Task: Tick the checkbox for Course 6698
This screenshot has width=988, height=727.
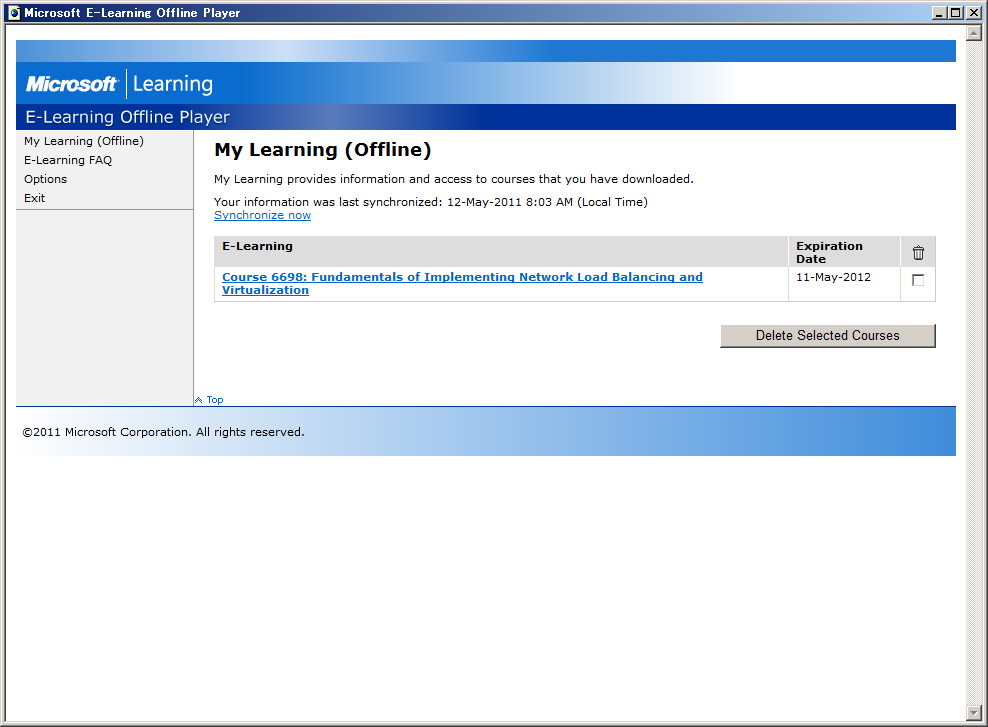Action: click(918, 280)
